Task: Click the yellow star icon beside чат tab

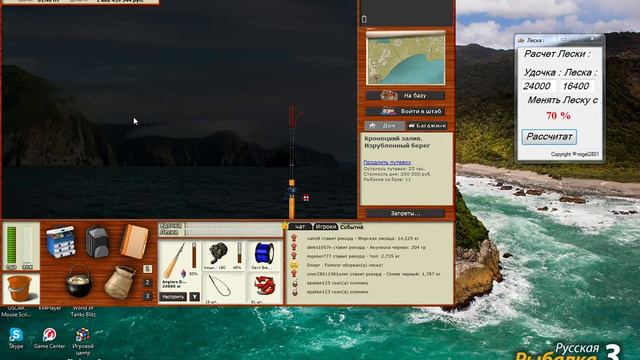Action: (x=284, y=225)
